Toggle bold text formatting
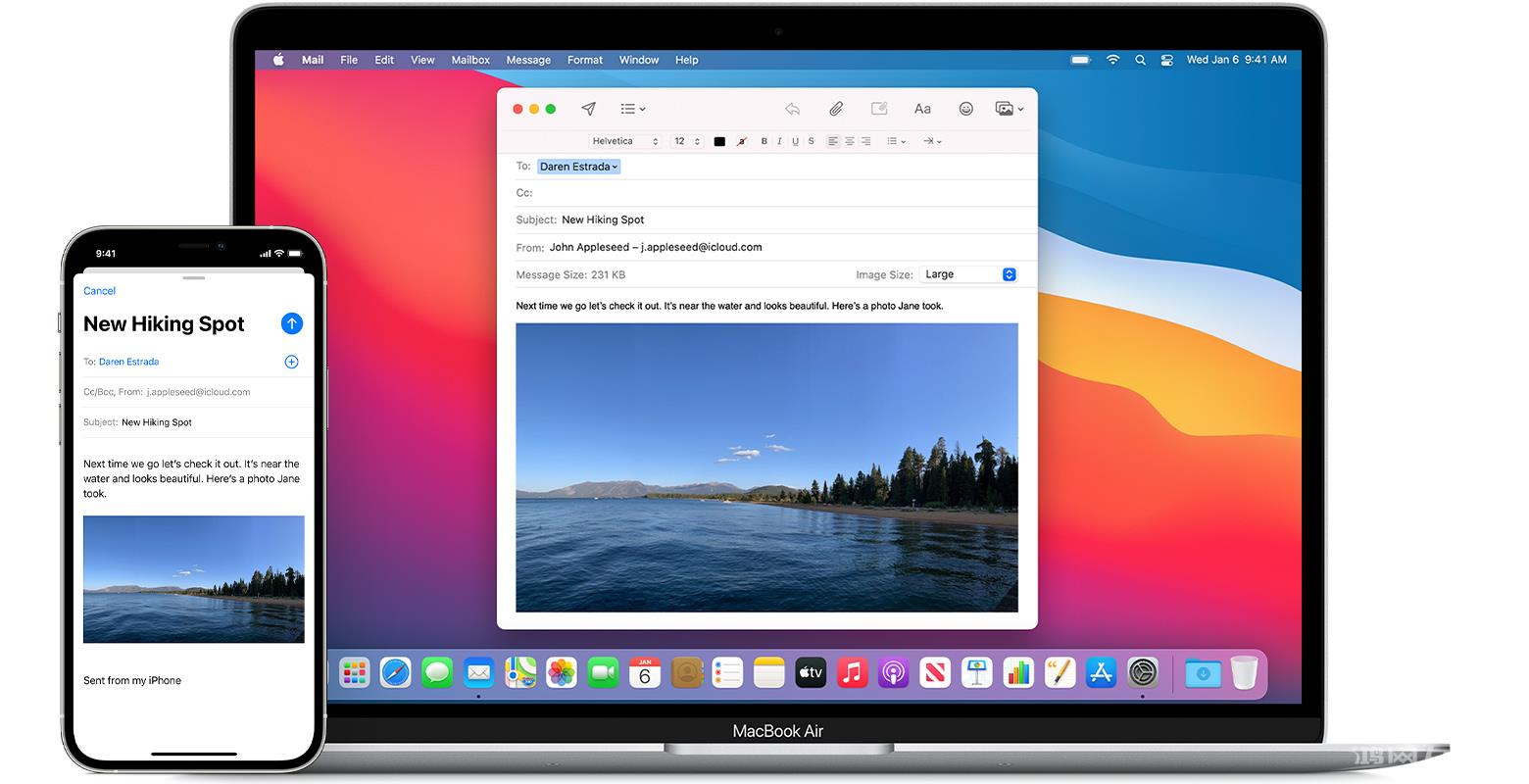Viewport: 1529px width, 784px height. (764, 141)
